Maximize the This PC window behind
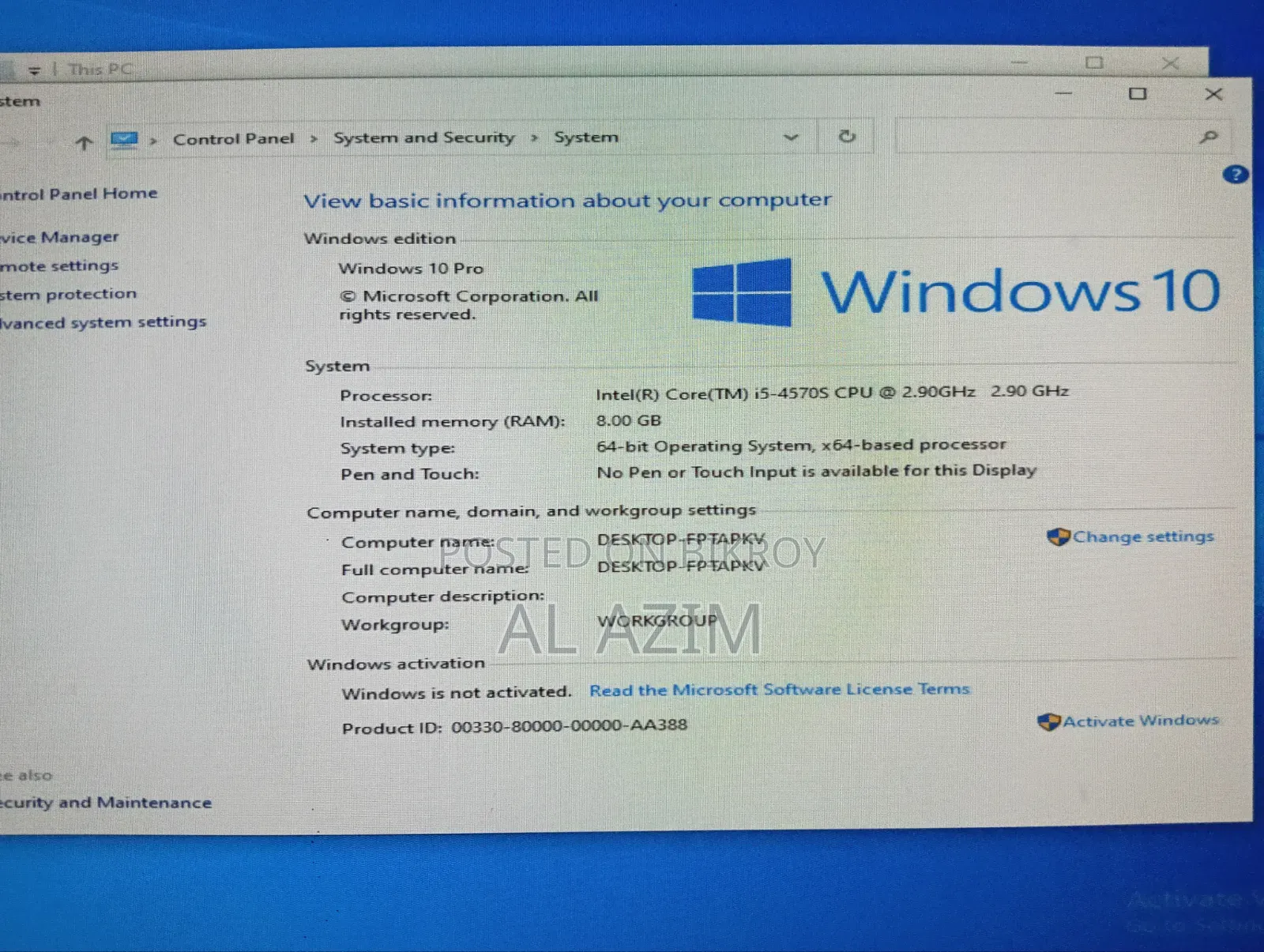The width and height of the screenshot is (1264, 952). click(1093, 62)
